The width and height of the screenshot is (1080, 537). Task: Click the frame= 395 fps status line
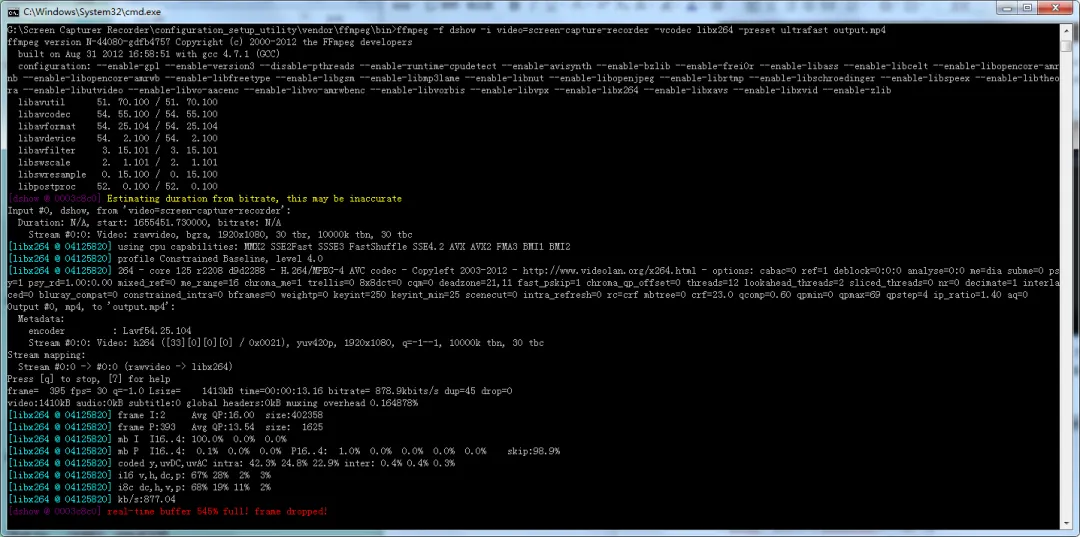coord(260,391)
